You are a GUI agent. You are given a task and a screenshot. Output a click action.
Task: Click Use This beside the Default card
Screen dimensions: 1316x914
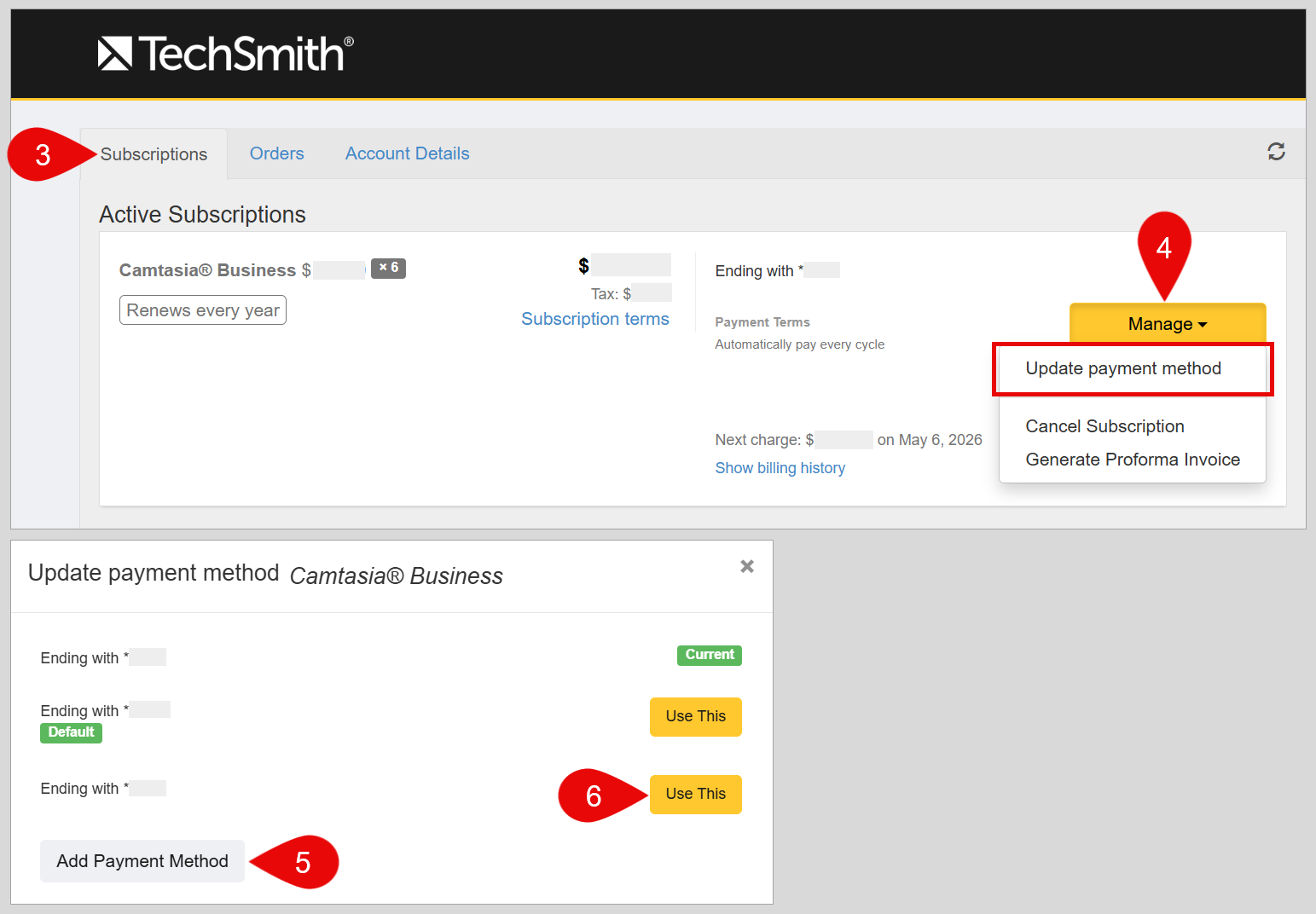coord(696,717)
